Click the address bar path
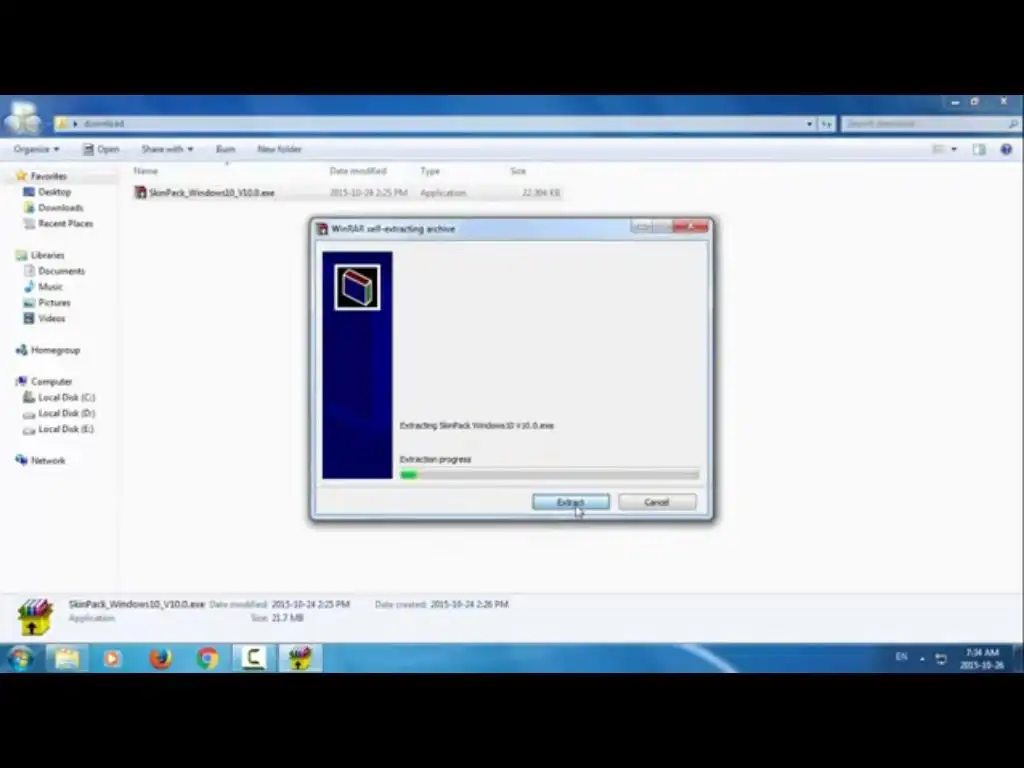 coord(103,123)
